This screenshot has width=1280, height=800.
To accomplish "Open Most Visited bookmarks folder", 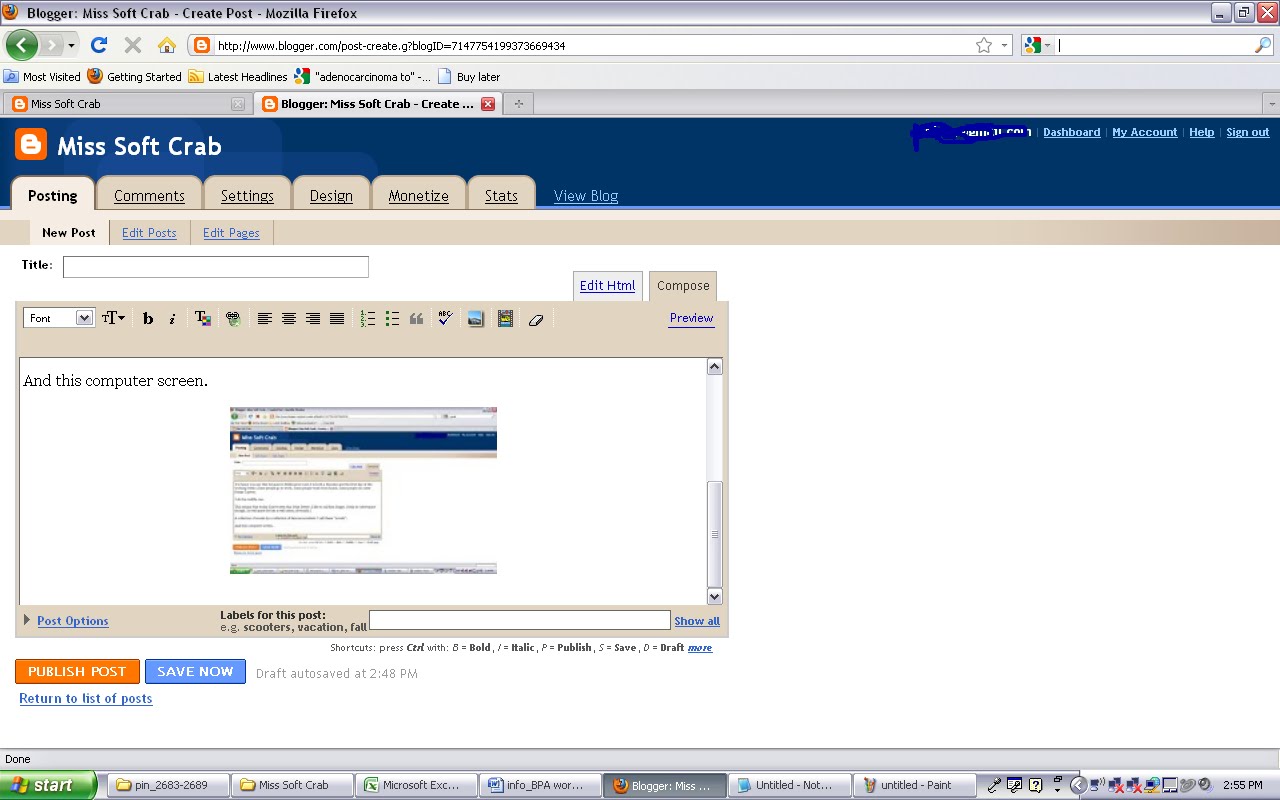I will (x=42, y=77).
